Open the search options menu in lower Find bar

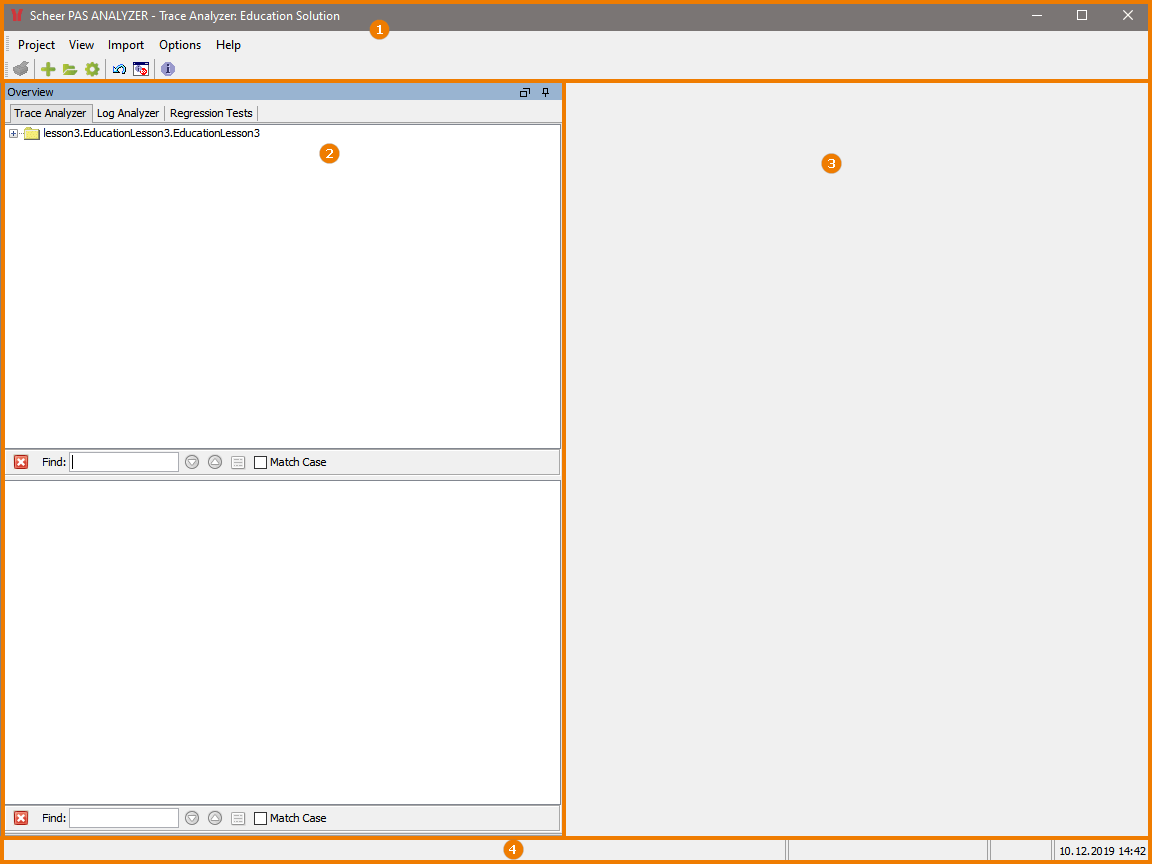coord(238,817)
